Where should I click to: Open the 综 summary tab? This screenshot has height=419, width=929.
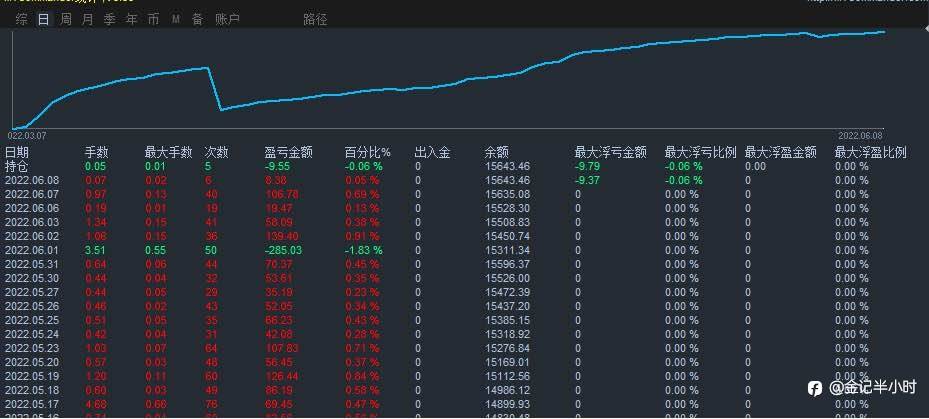click(22, 20)
